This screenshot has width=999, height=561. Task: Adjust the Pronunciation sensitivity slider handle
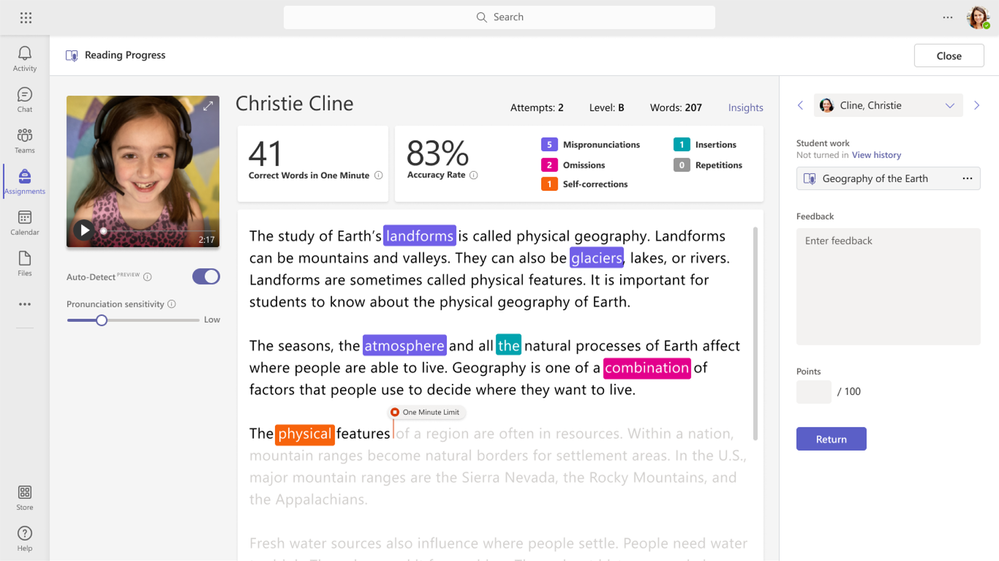pyautogui.click(x=101, y=320)
